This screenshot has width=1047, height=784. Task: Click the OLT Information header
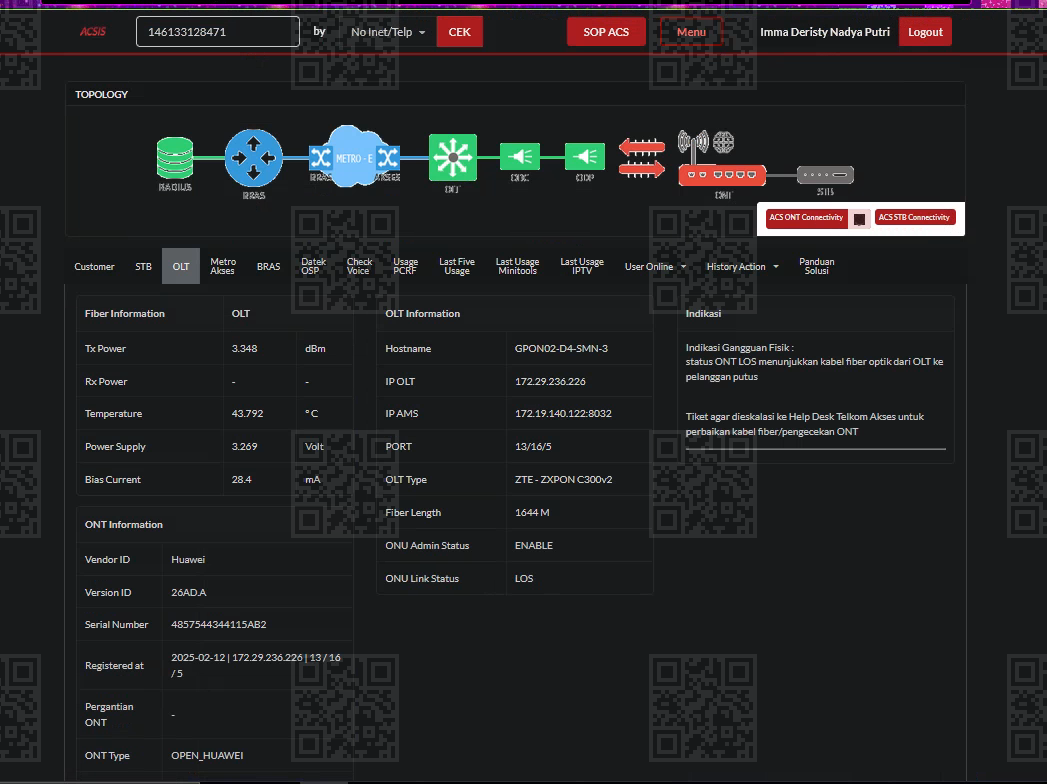coord(423,313)
